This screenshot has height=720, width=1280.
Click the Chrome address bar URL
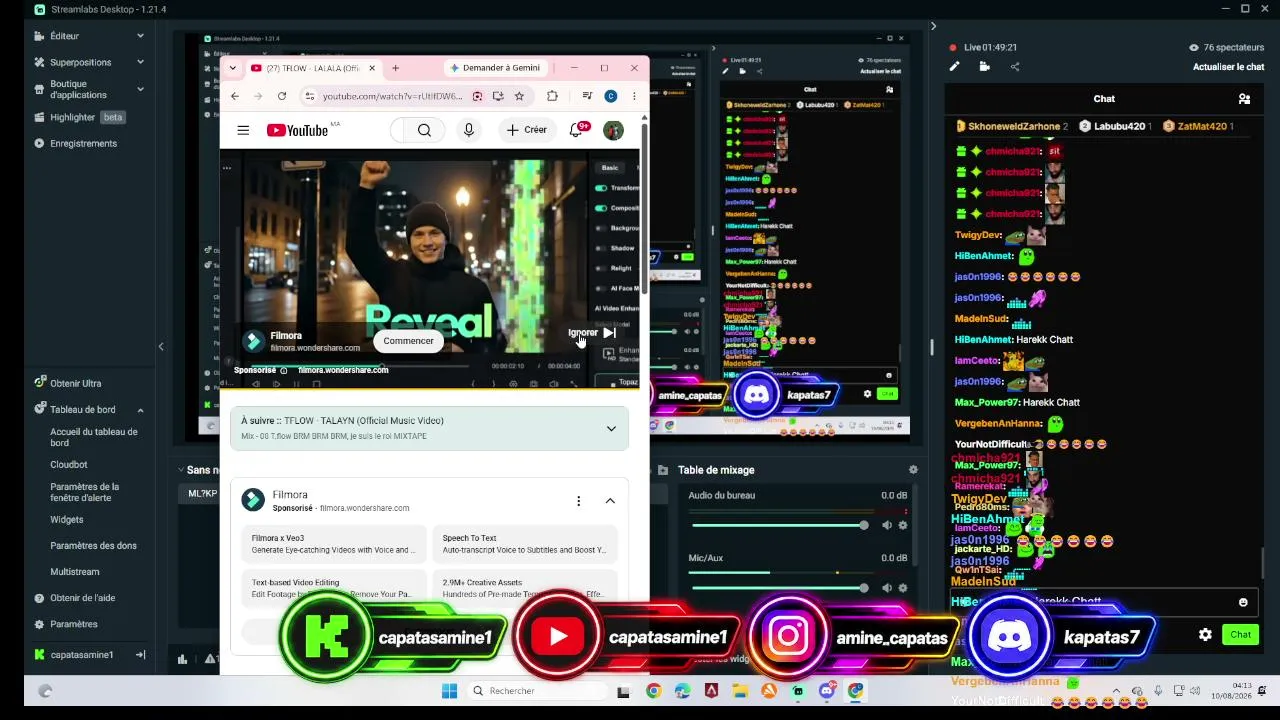tap(392, 96)
